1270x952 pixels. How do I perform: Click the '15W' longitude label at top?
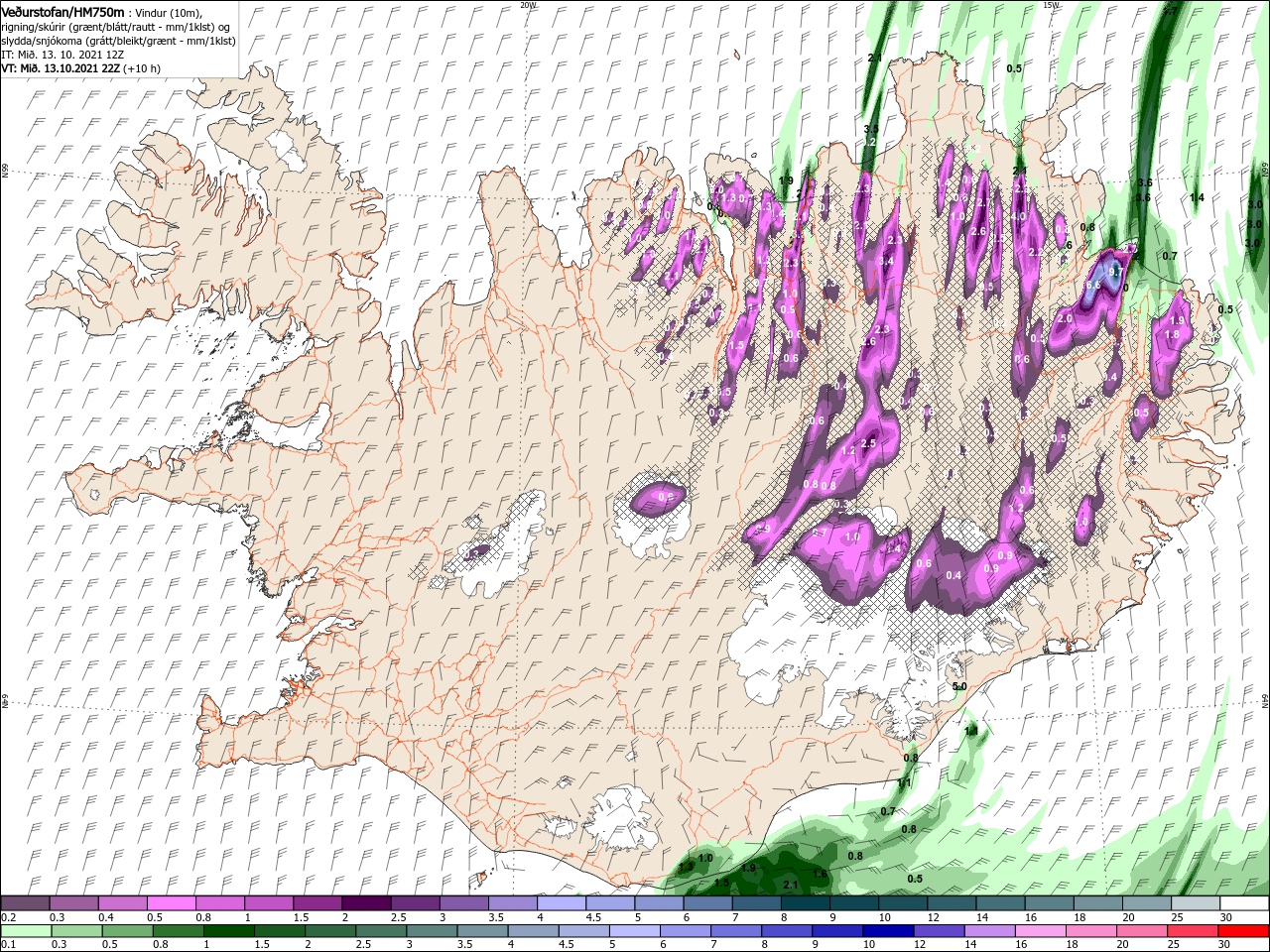point(1052,5)
